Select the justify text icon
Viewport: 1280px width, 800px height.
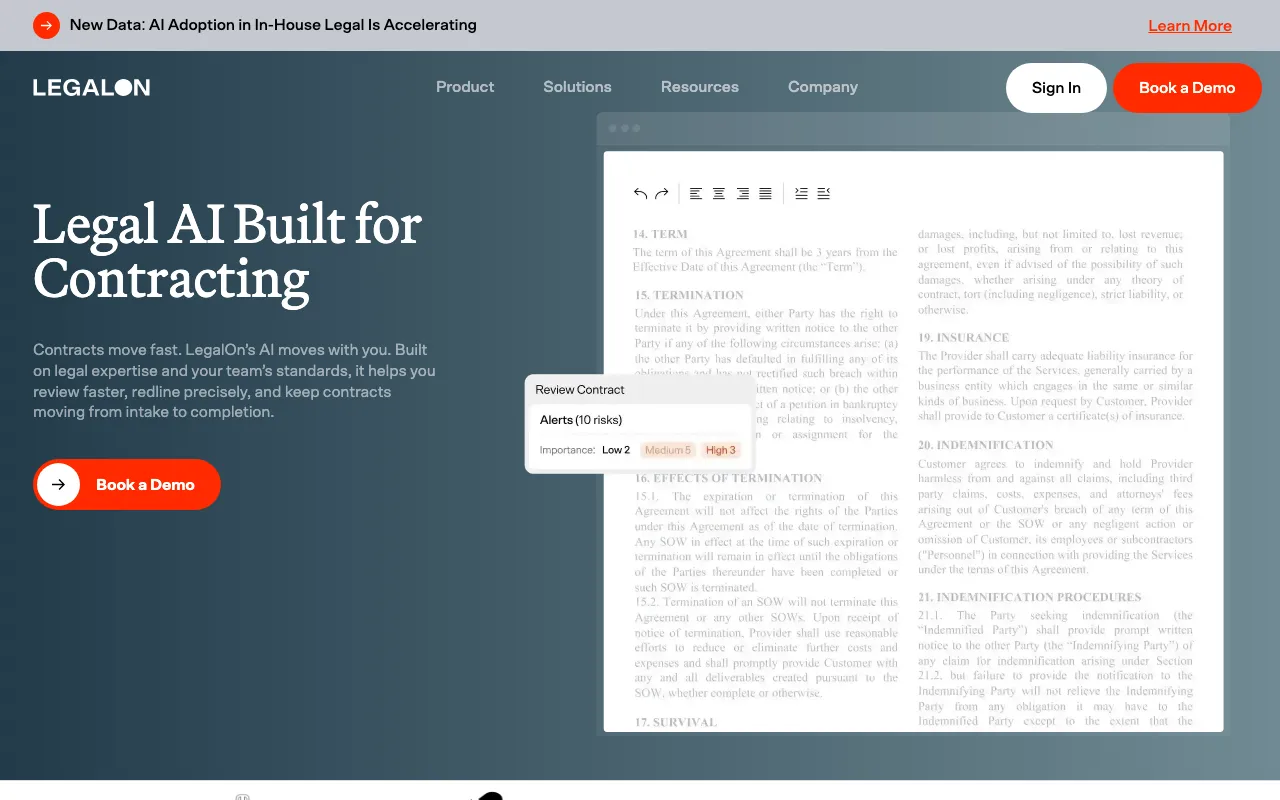[x=765, y=193]
